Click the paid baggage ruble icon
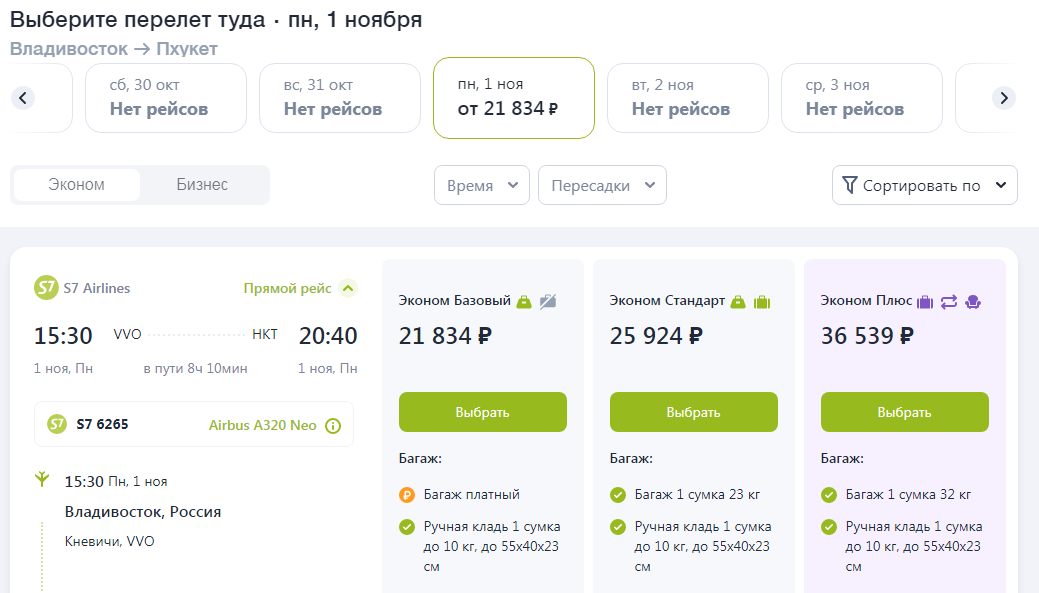The width and height of the screenshot is (1039, 593). (407, 495)
